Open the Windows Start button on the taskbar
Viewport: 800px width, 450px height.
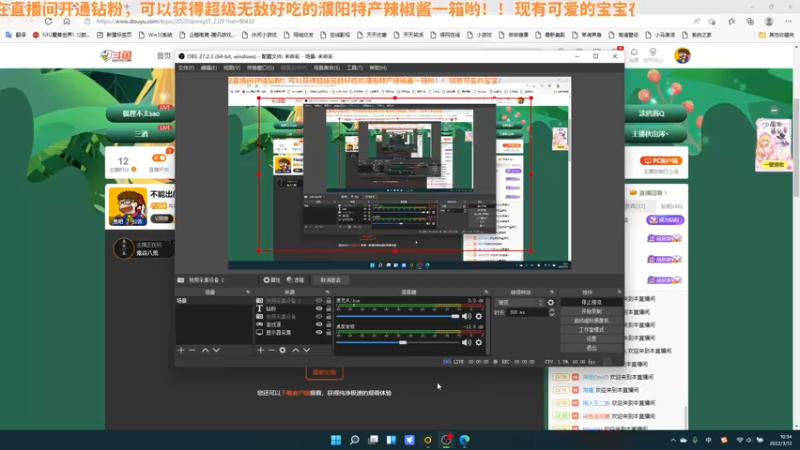coord(336,440)
